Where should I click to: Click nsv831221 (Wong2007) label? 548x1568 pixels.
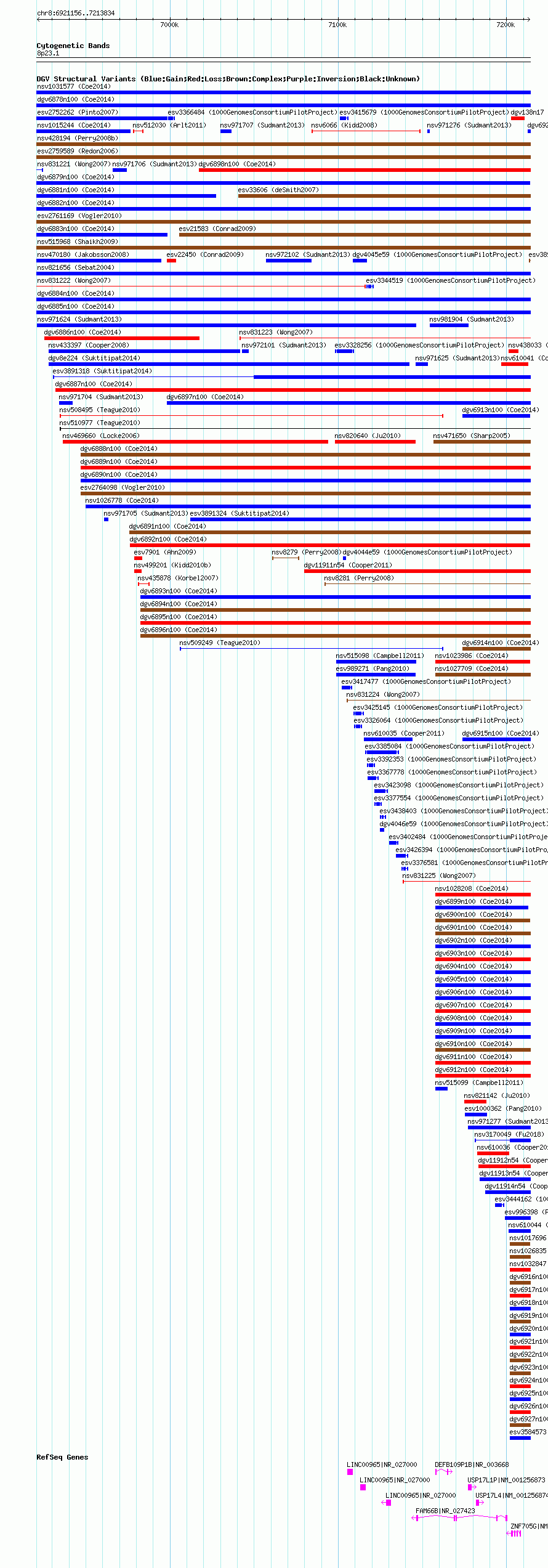click(x=74, y=164)
